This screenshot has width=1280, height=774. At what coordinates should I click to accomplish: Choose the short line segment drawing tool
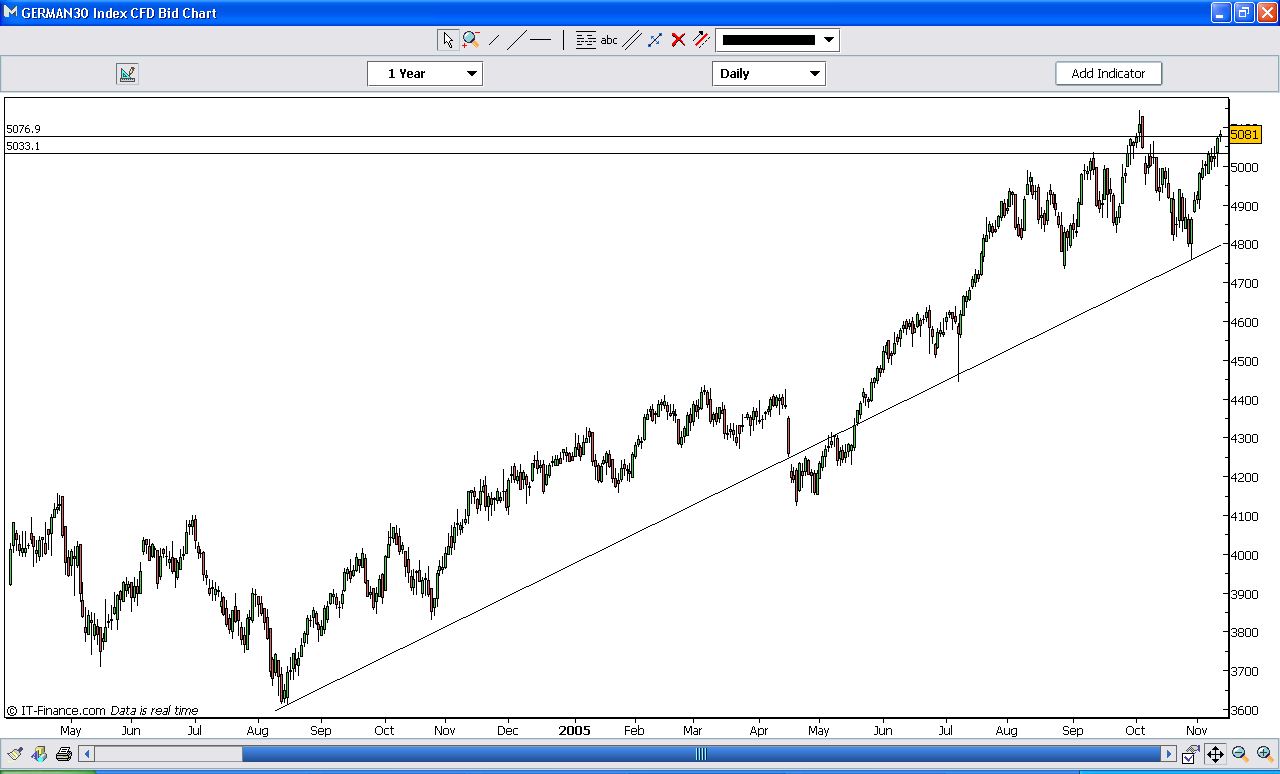(x=494, y=40)
